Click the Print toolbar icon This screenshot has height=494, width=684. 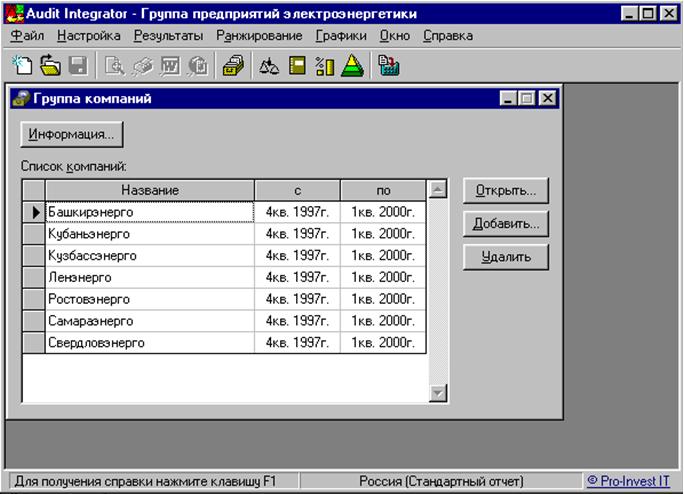click(x=143, y=66)
